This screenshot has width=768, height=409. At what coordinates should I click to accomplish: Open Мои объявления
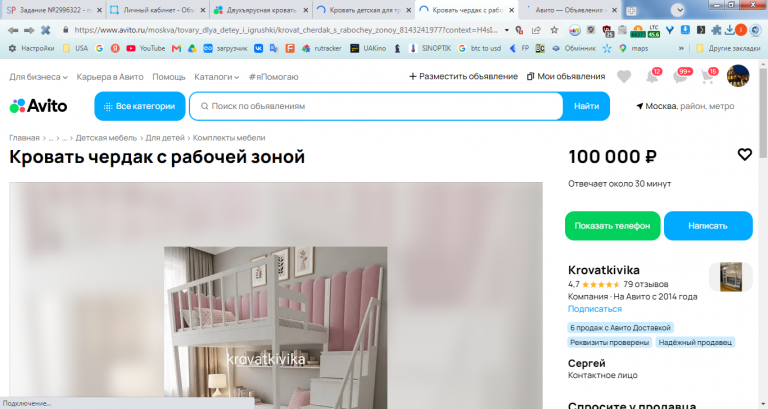pyautogui.click(x=566, y=76)
